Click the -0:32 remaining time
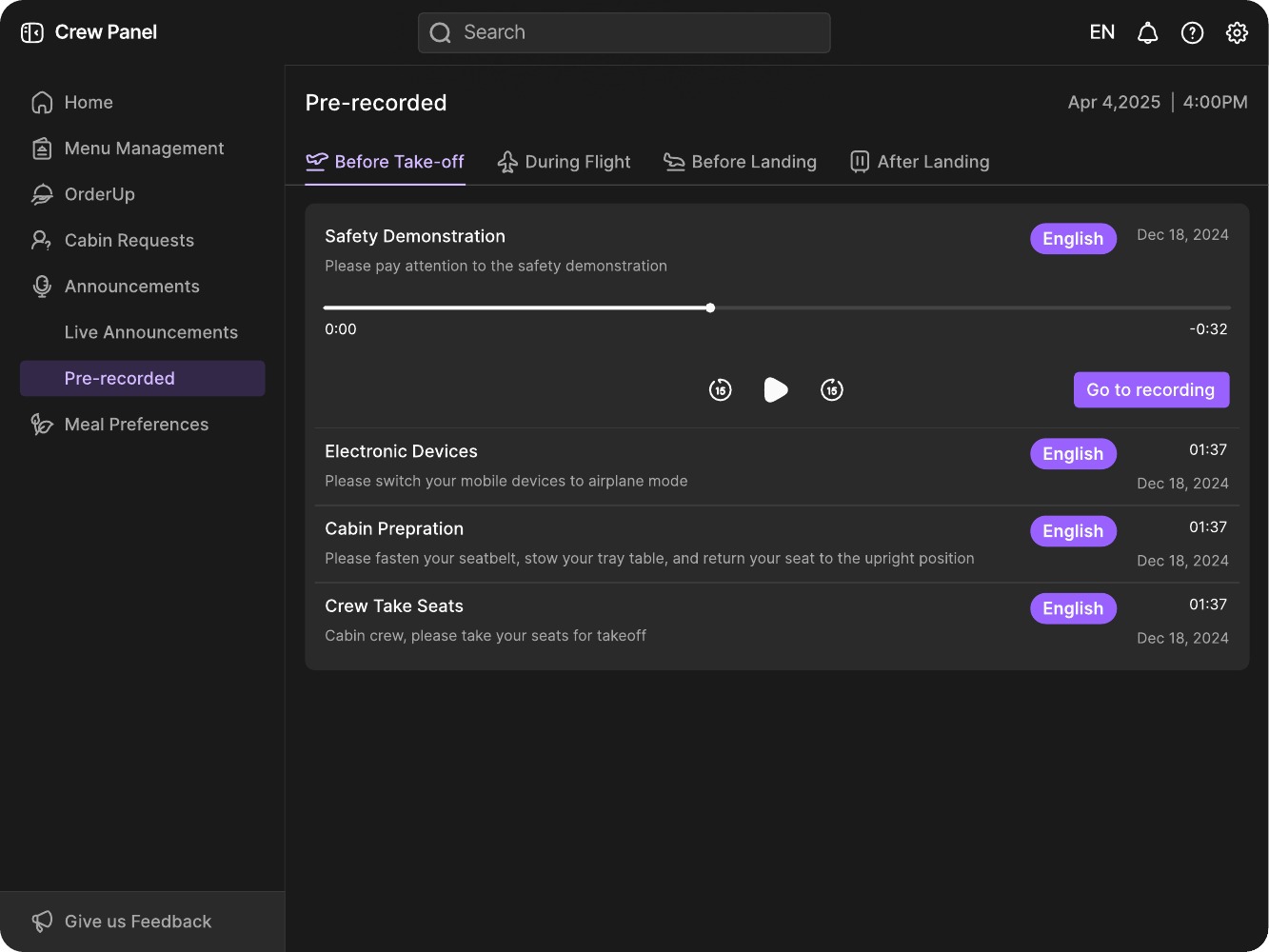This screenshot has width=1269, height=952. [x=1208, y=329]
